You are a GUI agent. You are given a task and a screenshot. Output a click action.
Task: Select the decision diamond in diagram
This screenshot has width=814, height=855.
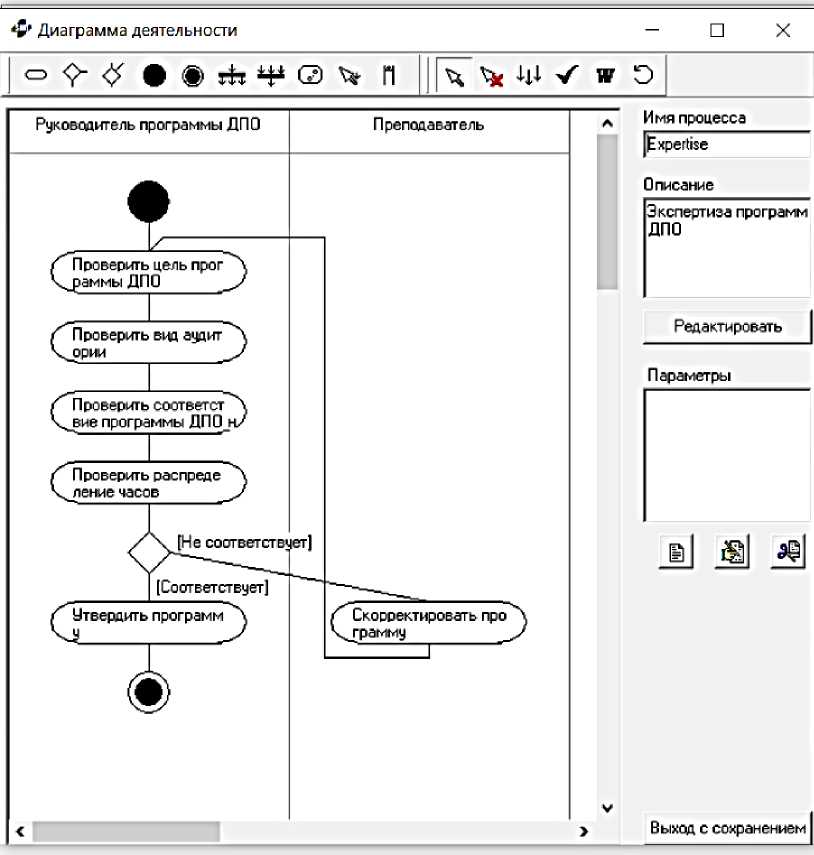tap(149, 552)
